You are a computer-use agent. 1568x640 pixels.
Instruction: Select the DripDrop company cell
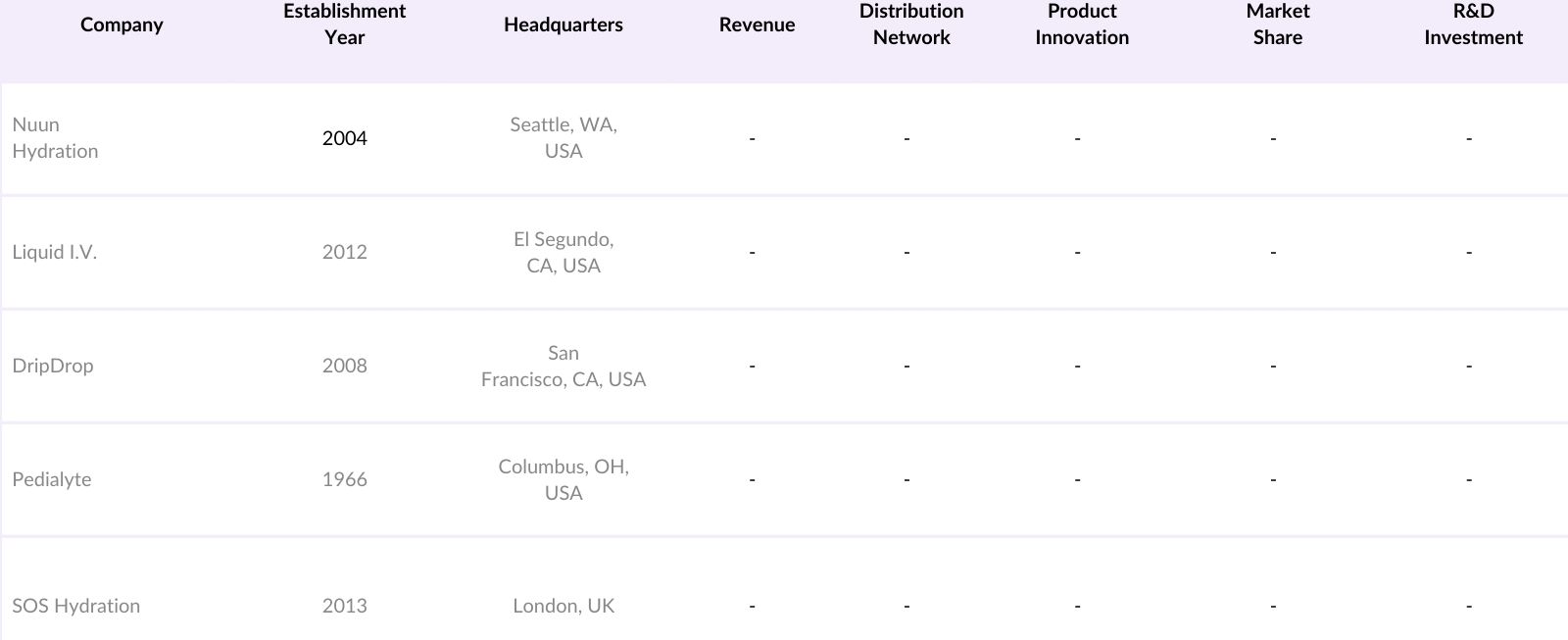tap(53, 366)
